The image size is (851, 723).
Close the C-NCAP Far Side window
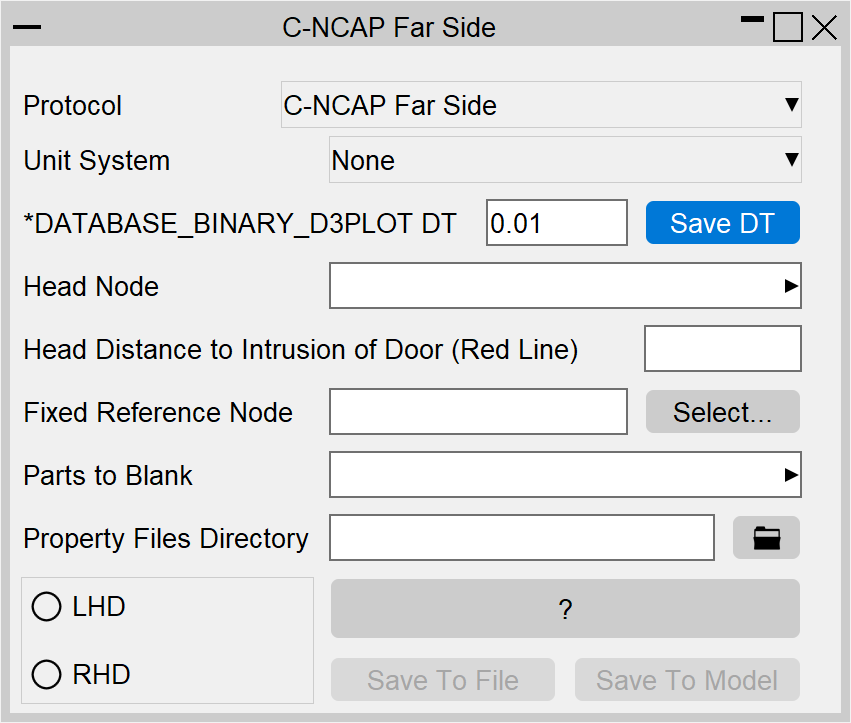pos(824,28)
